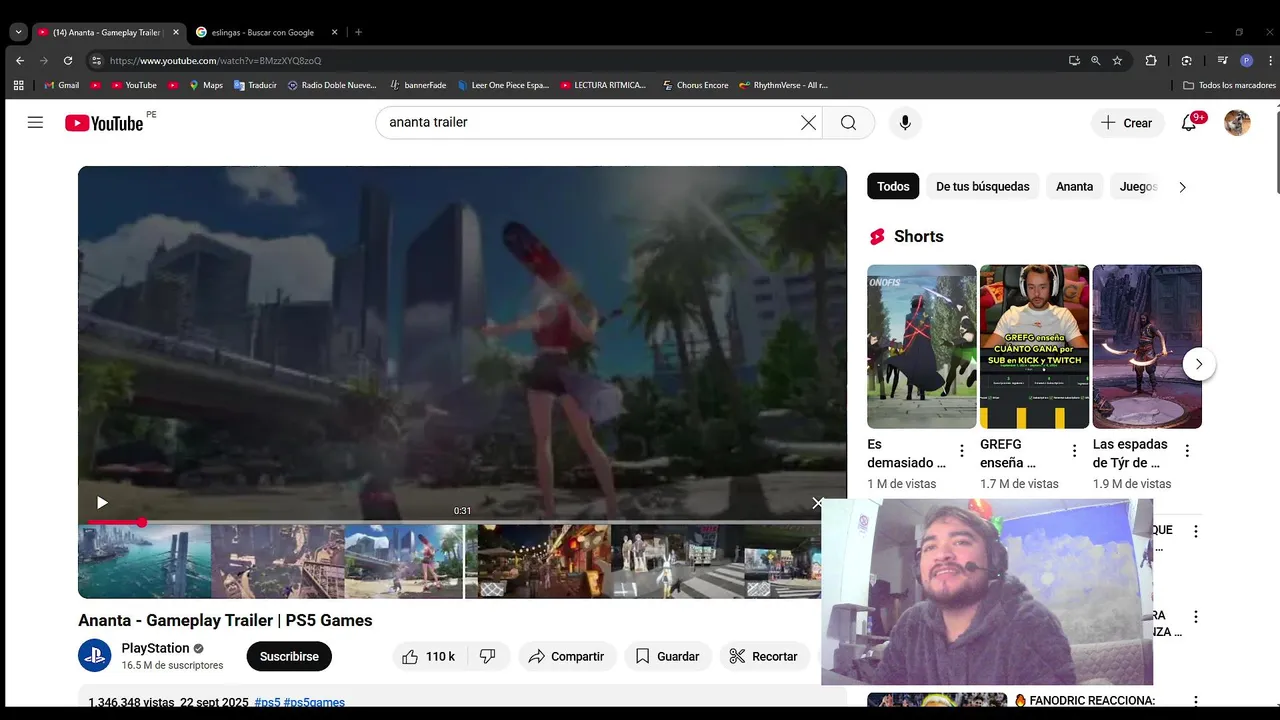Save the video with Guardar
This screenshot has height=720, width=1280.
coord(668,656)
